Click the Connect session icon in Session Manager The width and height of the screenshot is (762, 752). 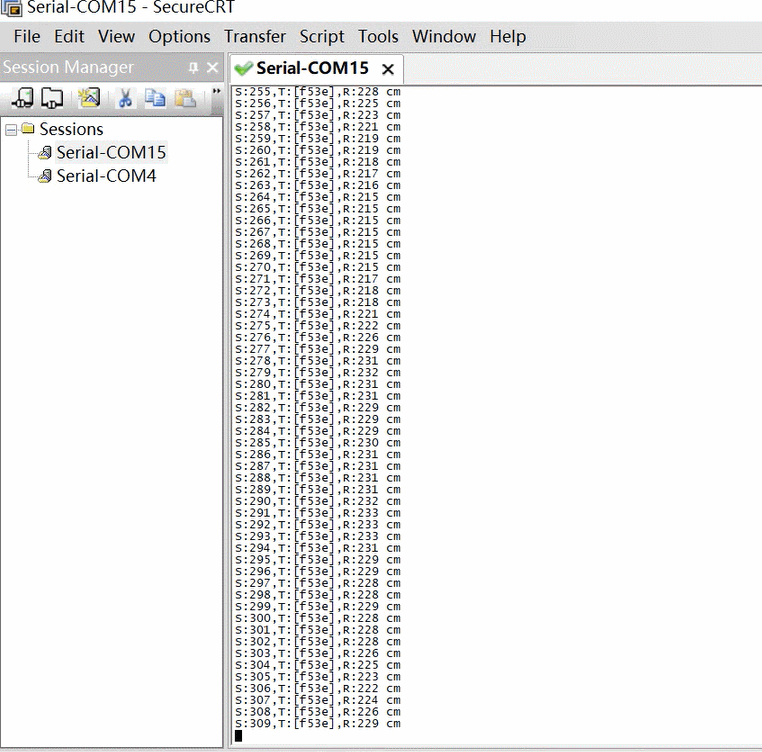pyautogui.click(x=22, y=98)
